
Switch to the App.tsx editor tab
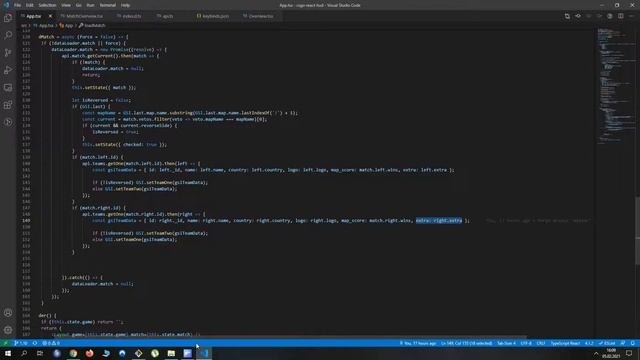(33, 16)
